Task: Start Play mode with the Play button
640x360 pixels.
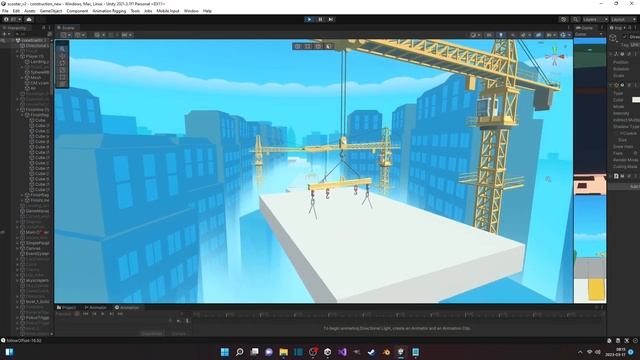Action: click(309, 19)
